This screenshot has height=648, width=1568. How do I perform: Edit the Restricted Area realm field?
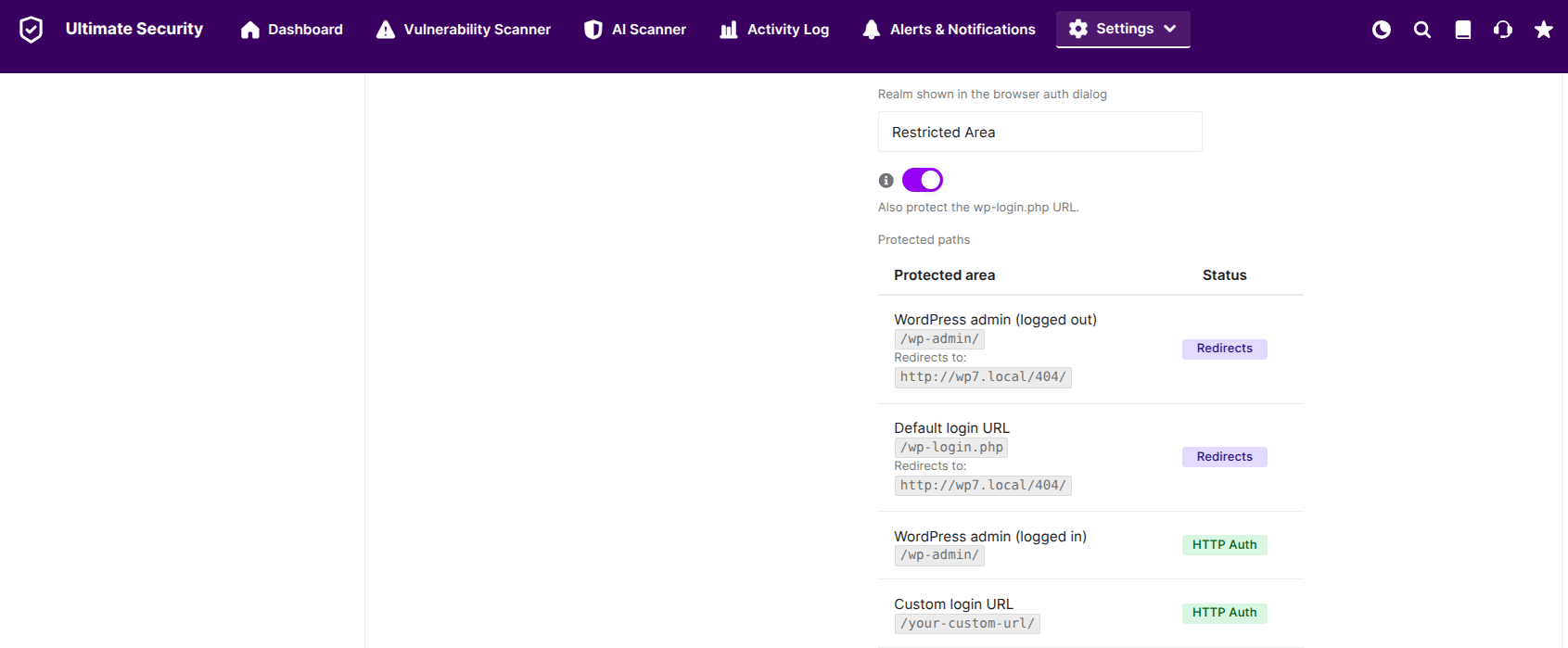[x=1040, y=133]
